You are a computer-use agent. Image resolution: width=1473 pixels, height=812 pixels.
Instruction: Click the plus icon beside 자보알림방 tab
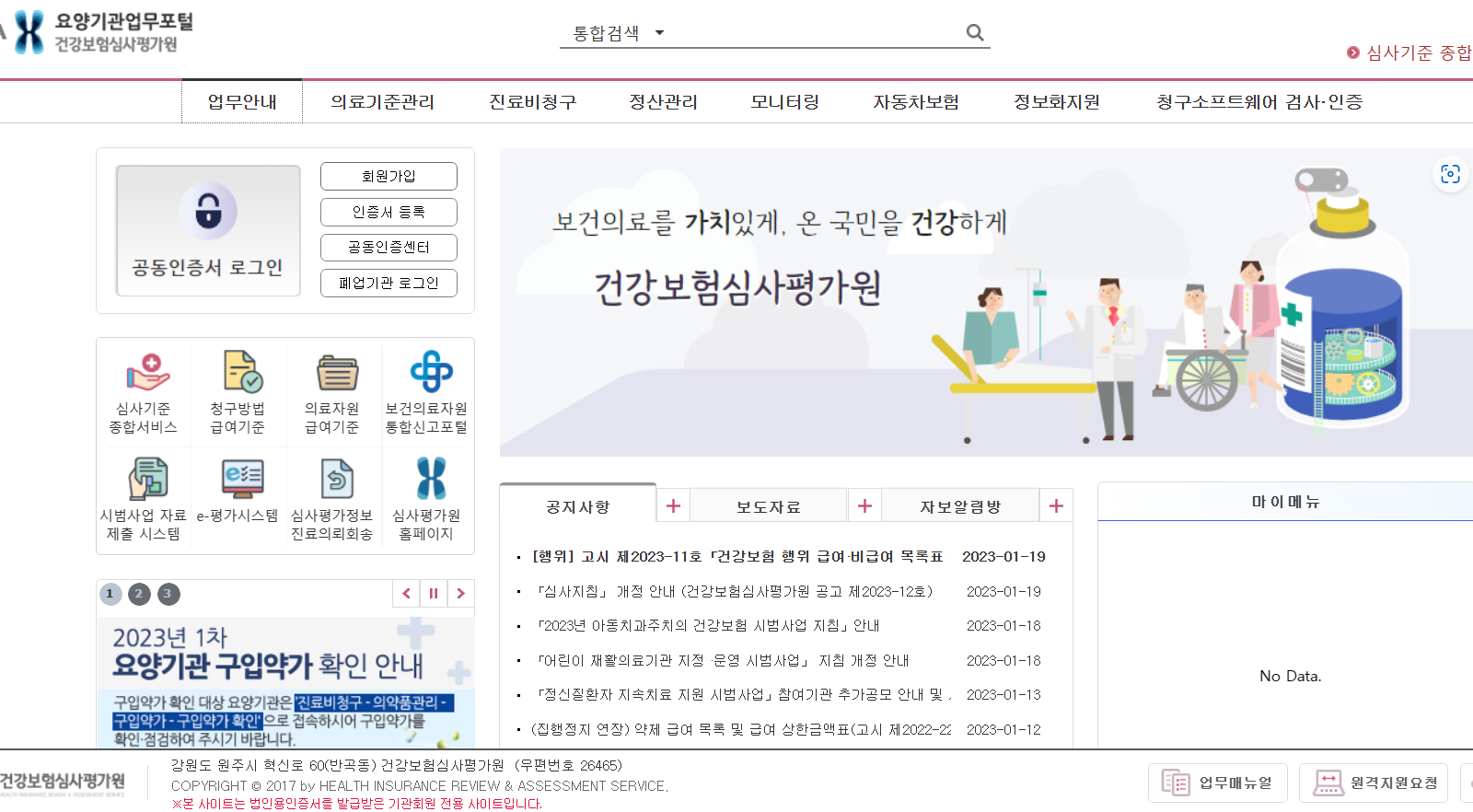[1056, 506]
